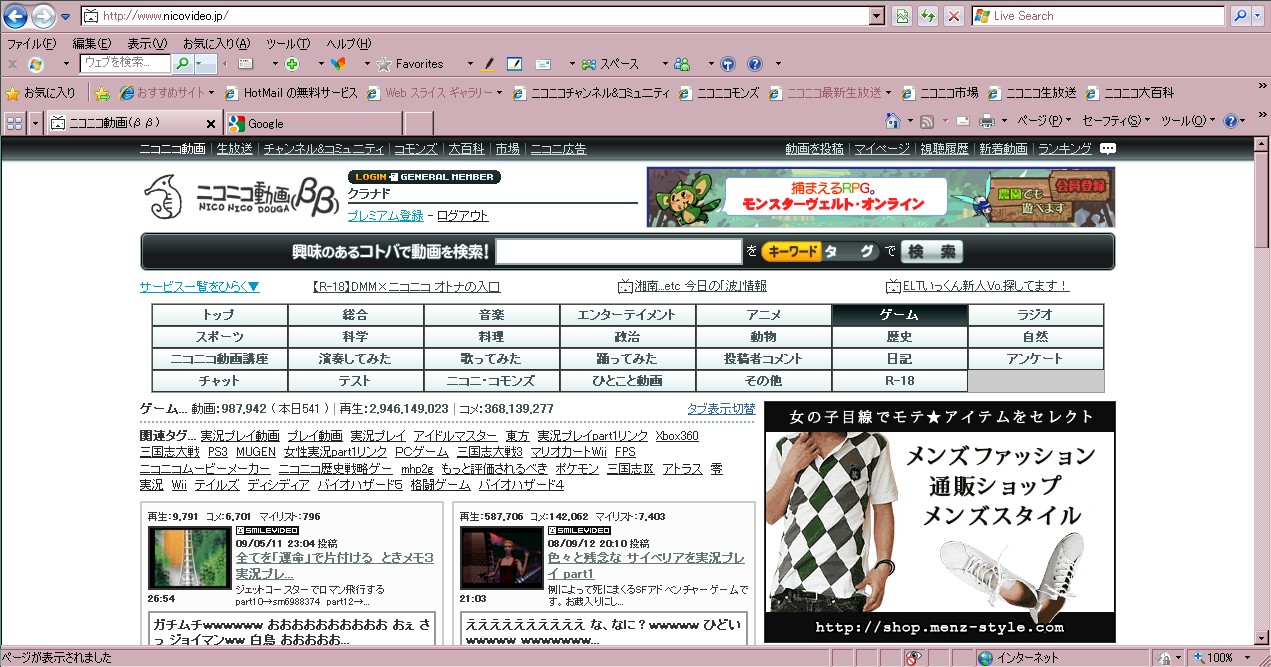Image resolution: width=1271 pixels, height=667 pixels.
Task: Click the green plus icon in toolbar
Action: pos(292,64)
